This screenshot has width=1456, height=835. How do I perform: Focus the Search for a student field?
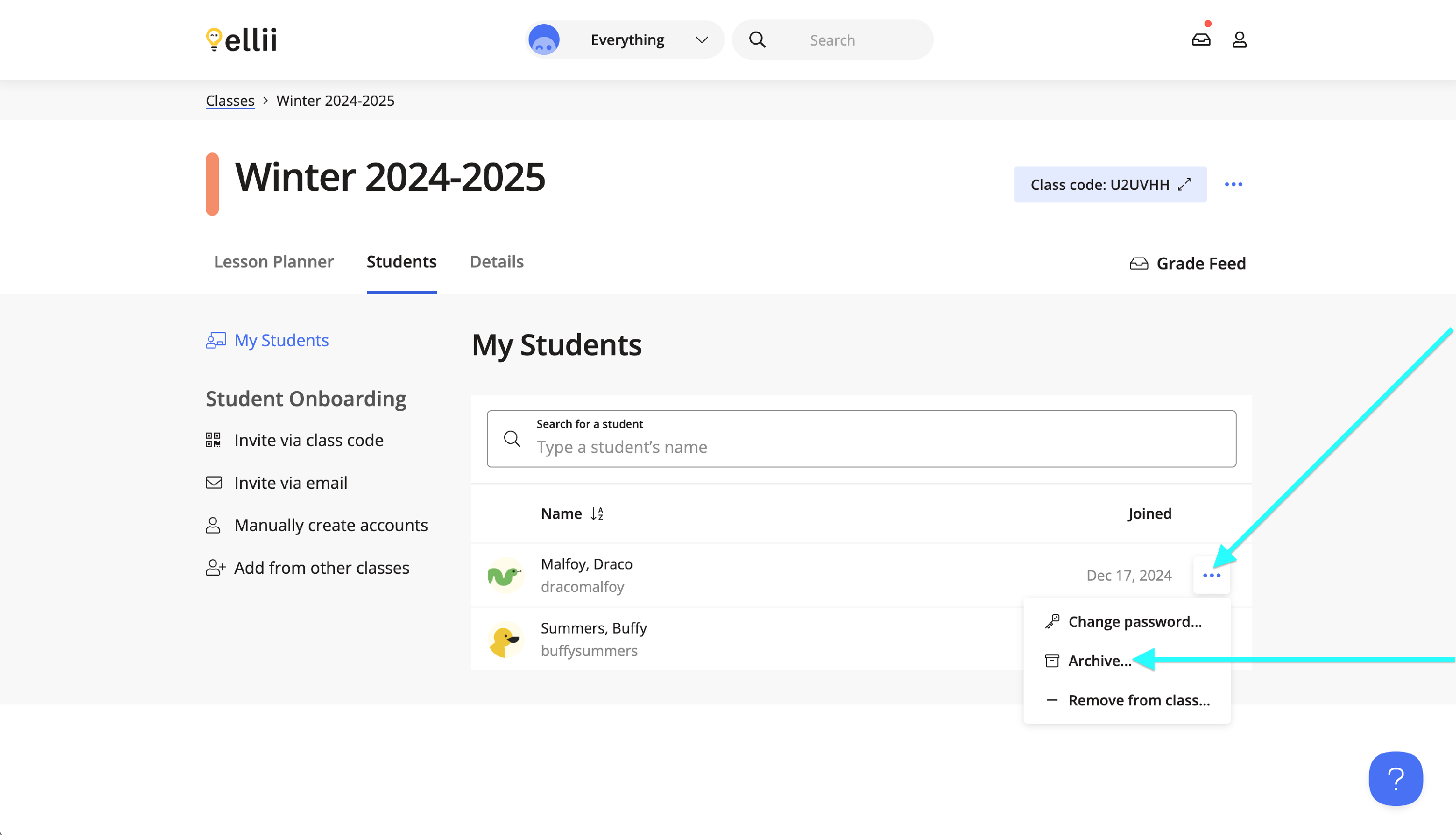pyautogui.click(x=860, y=447)
